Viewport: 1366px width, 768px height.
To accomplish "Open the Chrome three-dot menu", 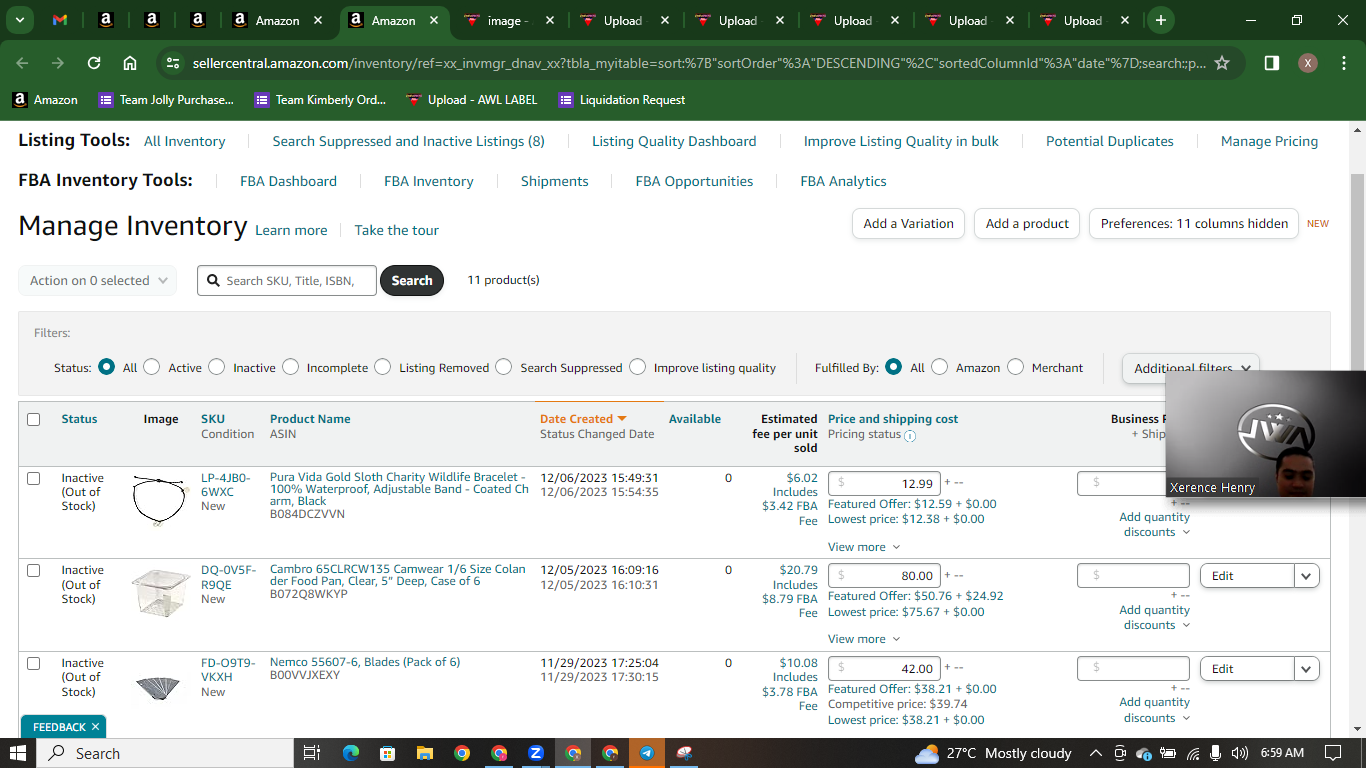I will pos(1343,63).
